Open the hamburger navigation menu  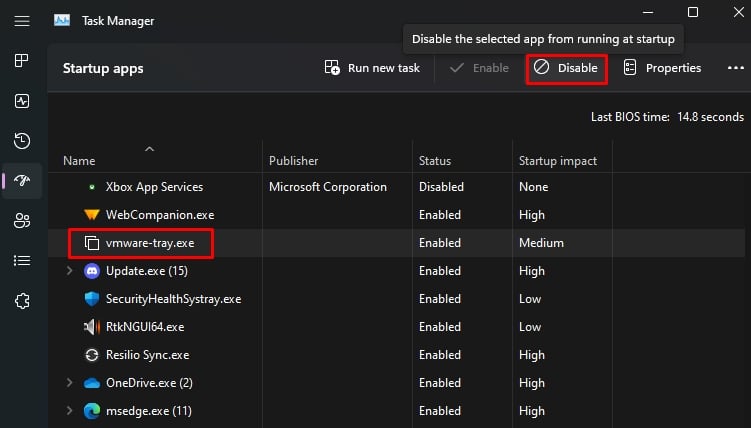(x=21, y=21)
